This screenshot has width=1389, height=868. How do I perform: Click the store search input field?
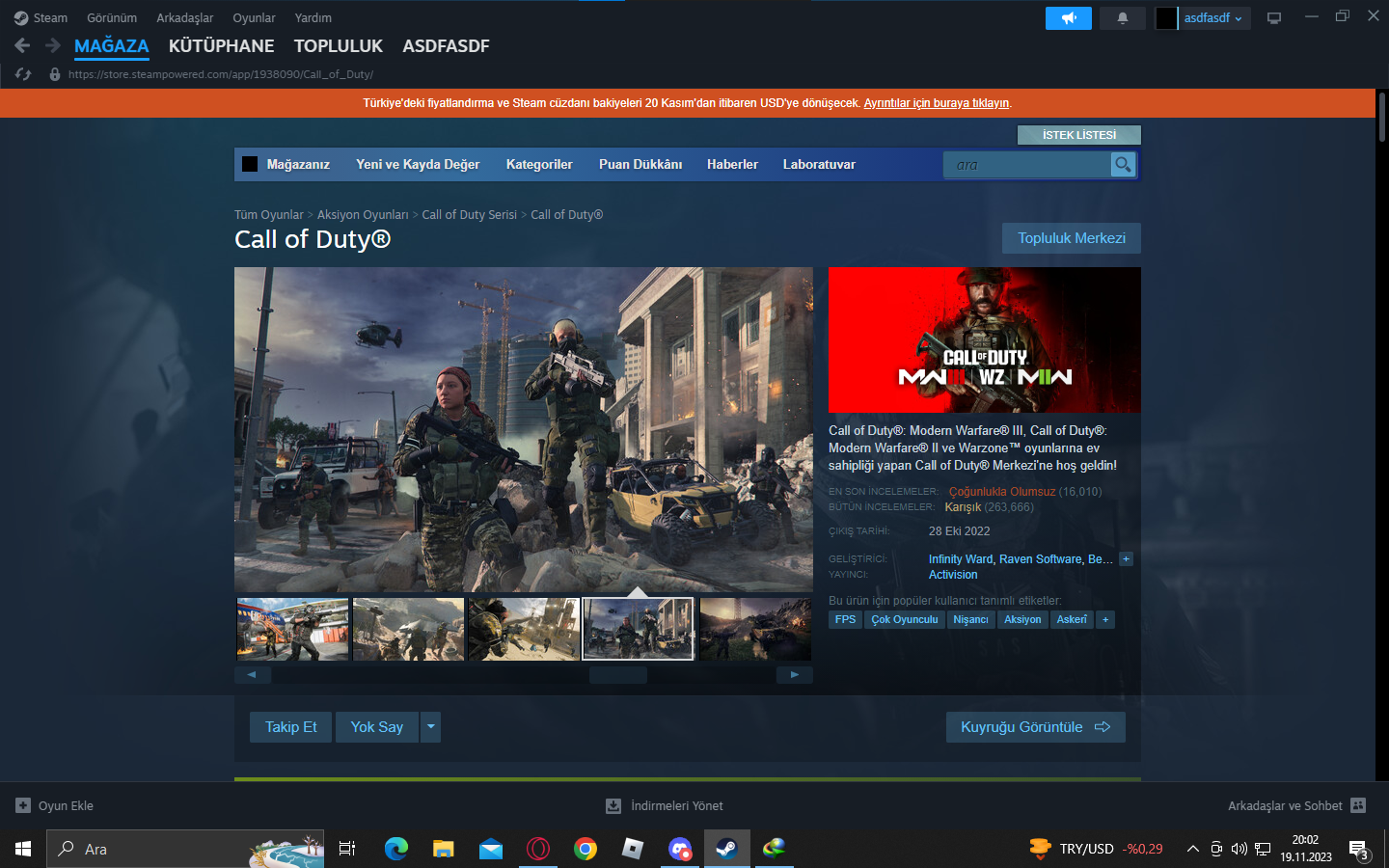(1028, 165)
